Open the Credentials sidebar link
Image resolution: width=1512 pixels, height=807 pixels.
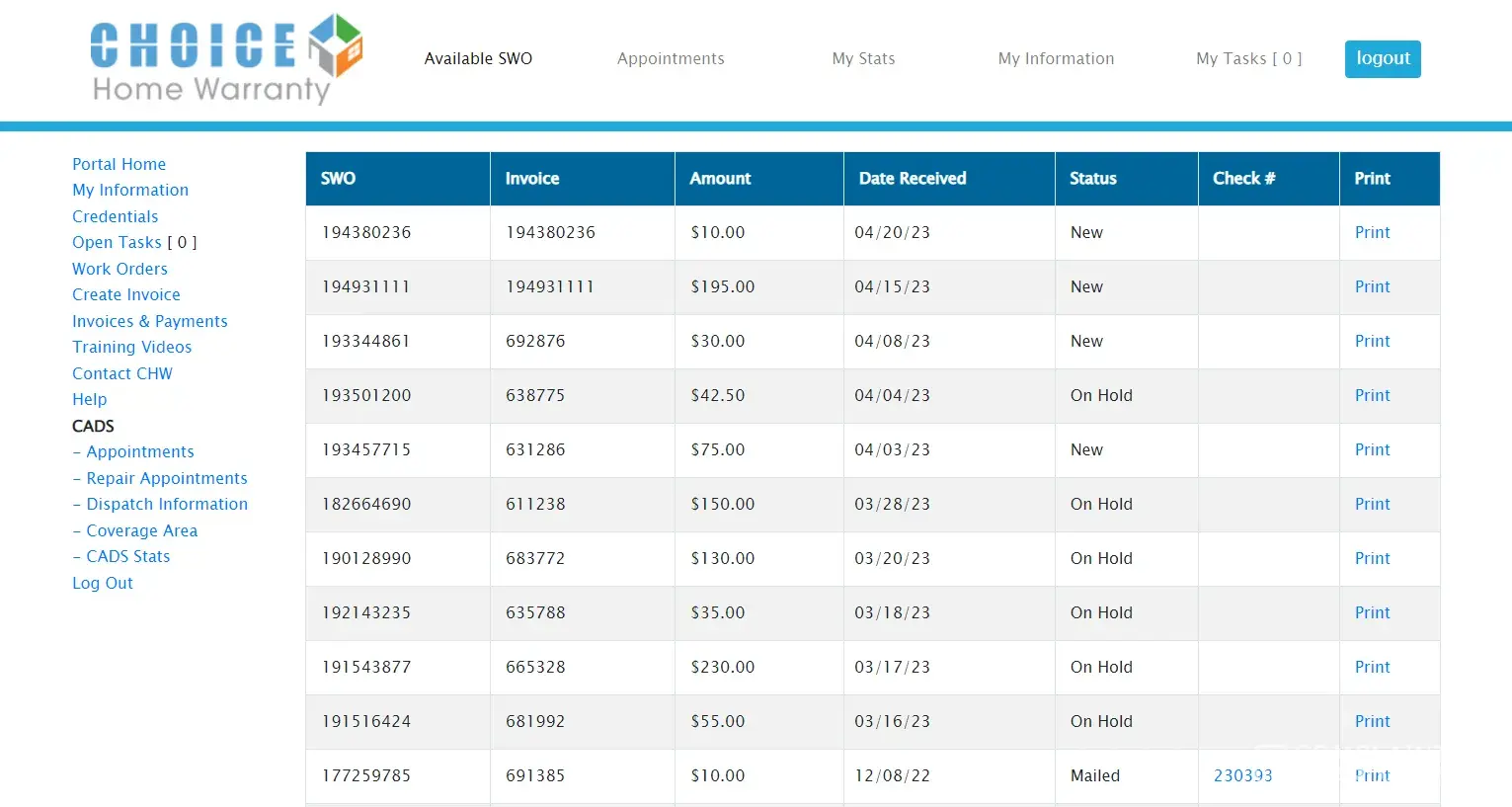click(x=115, y=216)
